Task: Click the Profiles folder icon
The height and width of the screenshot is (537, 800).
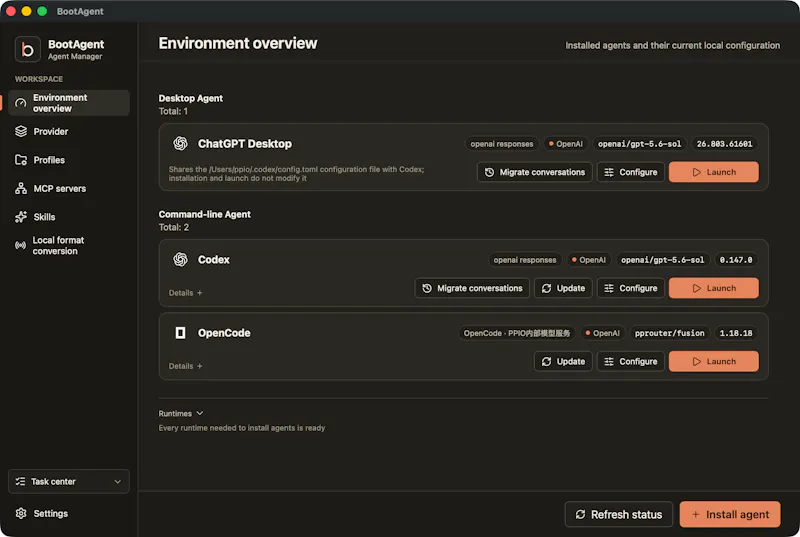Action: [x=21, y=160]
